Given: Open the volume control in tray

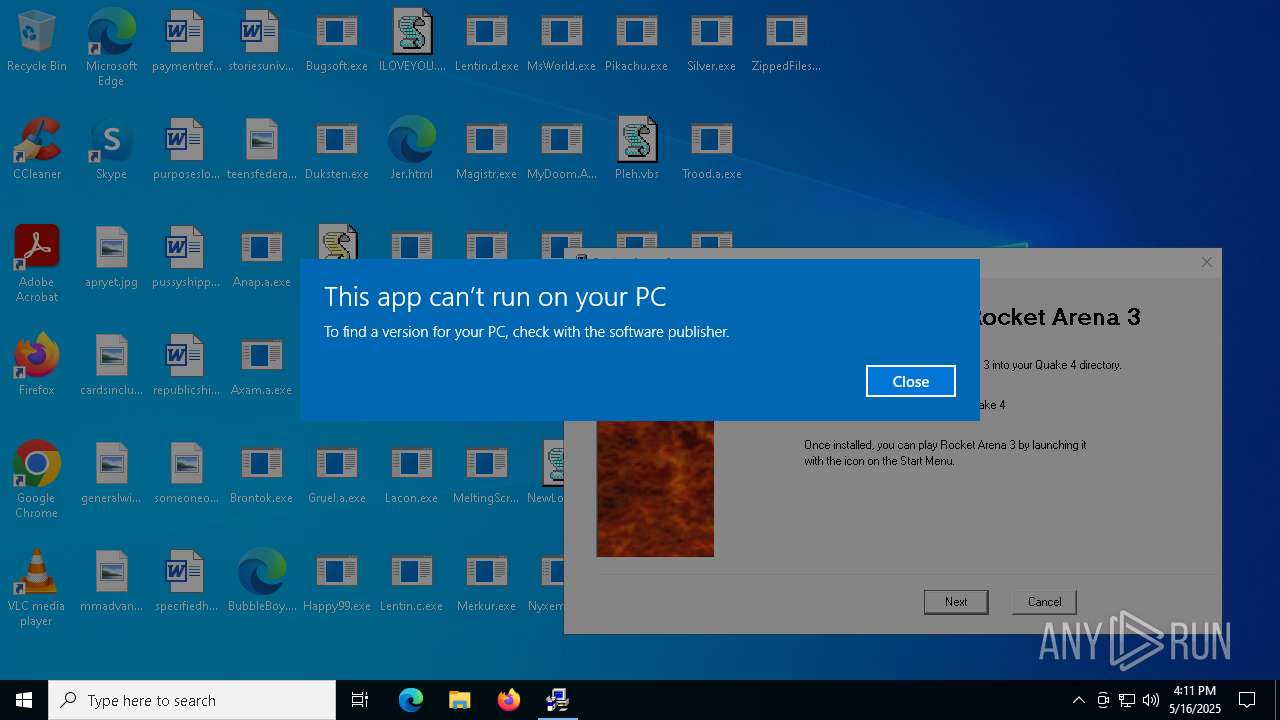Looking at the screenshot, I should (x=1150, y=700).
